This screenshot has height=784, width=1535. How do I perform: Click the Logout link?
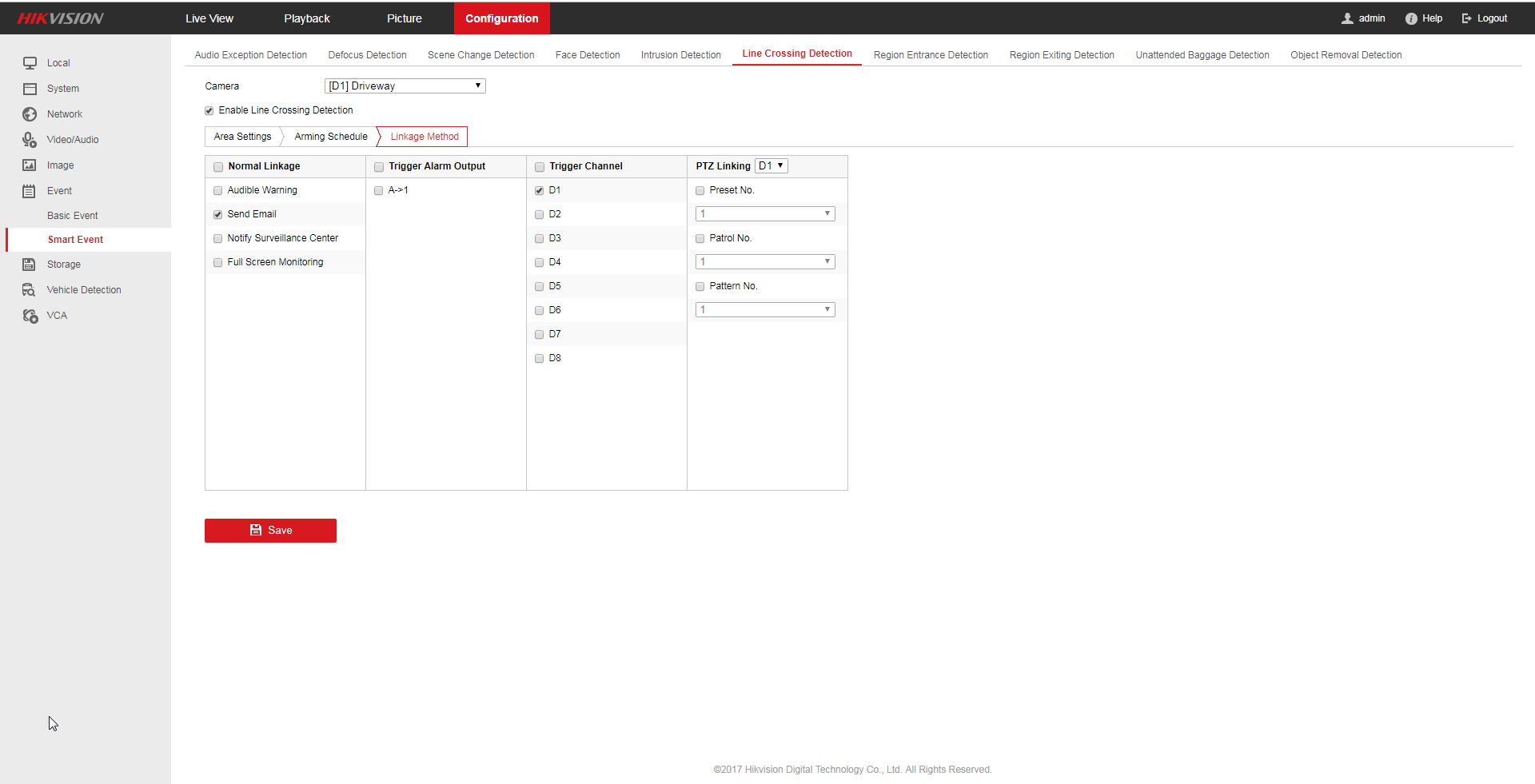click(1485, 18)
